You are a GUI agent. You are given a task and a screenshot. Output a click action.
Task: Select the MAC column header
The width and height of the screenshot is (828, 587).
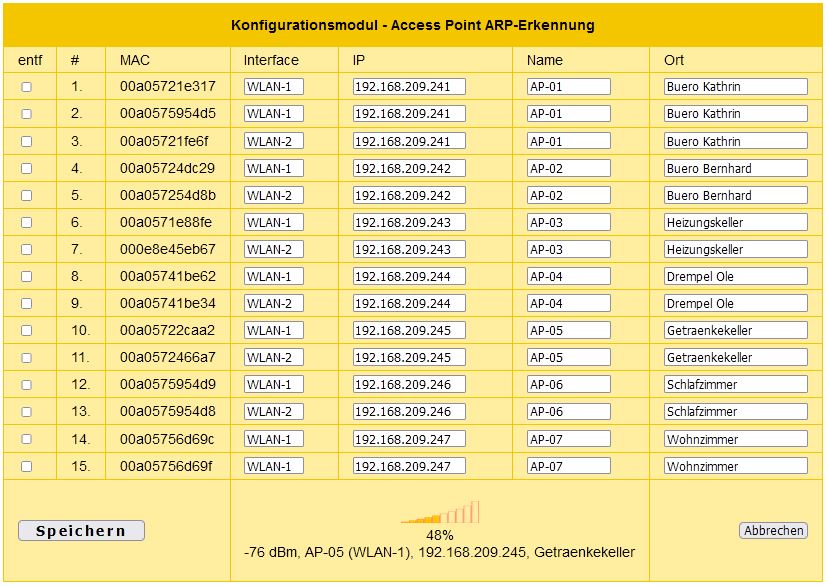[x=135, y=60]
